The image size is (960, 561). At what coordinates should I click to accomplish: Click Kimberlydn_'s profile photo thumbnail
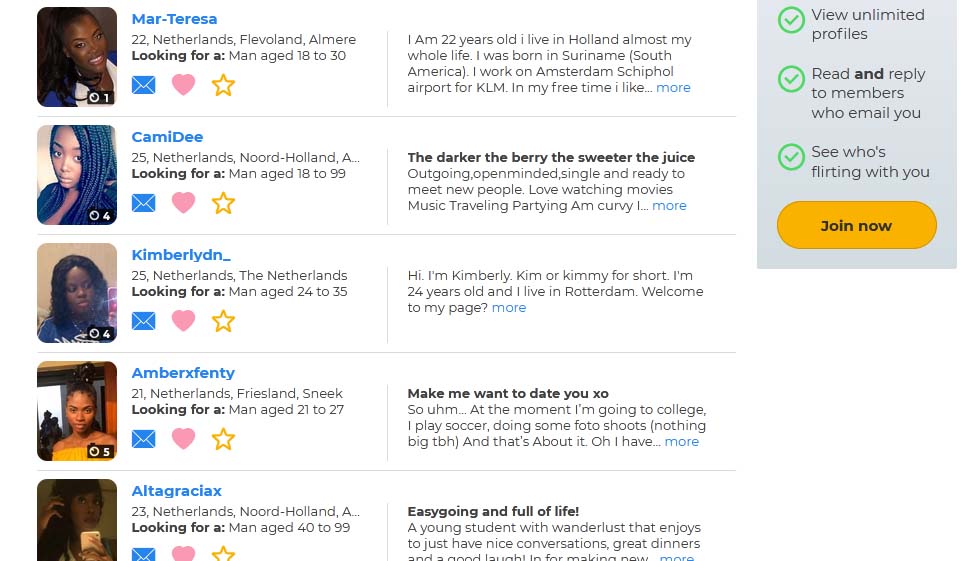(77, 293)
